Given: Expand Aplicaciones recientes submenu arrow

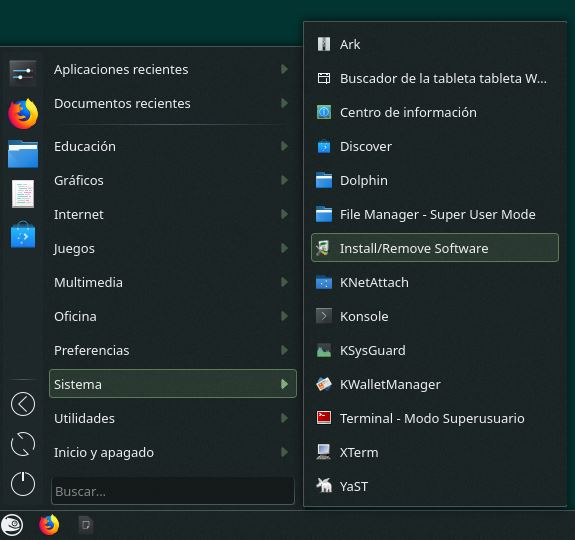Looking at the screenshot, I should tap(284, 69).
